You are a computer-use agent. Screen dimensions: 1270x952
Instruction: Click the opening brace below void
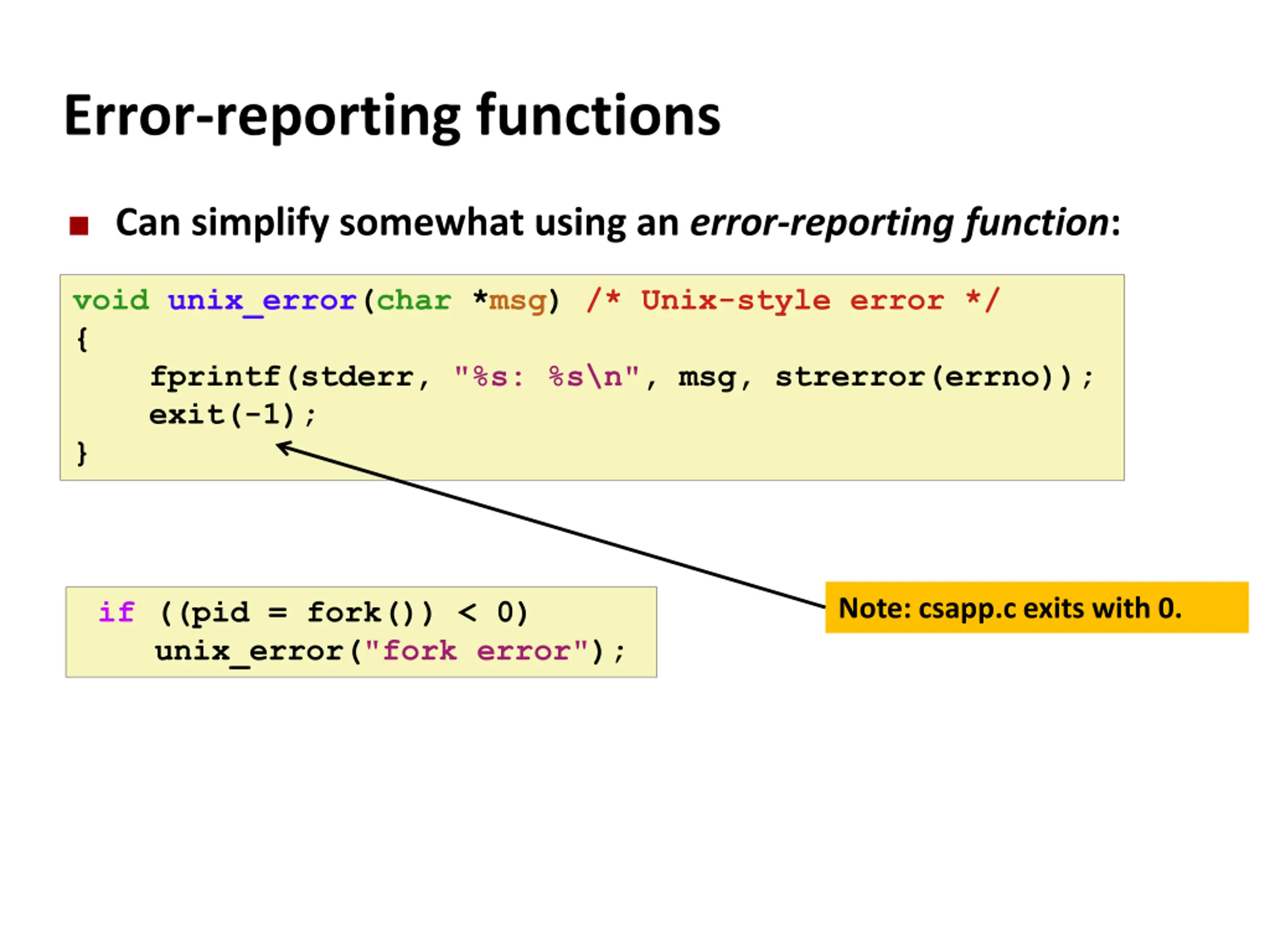pos(82,339)
